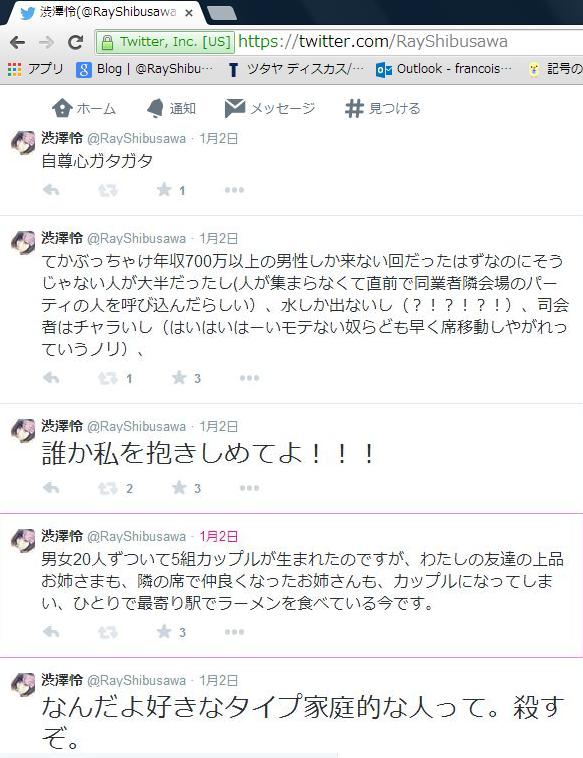Viewport: 583px width, 758px height.
Task: Click the browser back arrow
Action: click(18, 43)
